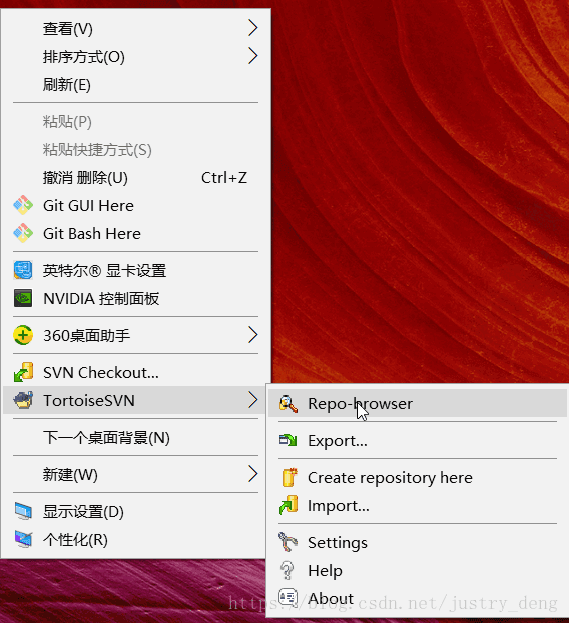Click the Help question mark icon
This screenshot has height=623, width=569.
pyautogui.click(x=287, y=570)
